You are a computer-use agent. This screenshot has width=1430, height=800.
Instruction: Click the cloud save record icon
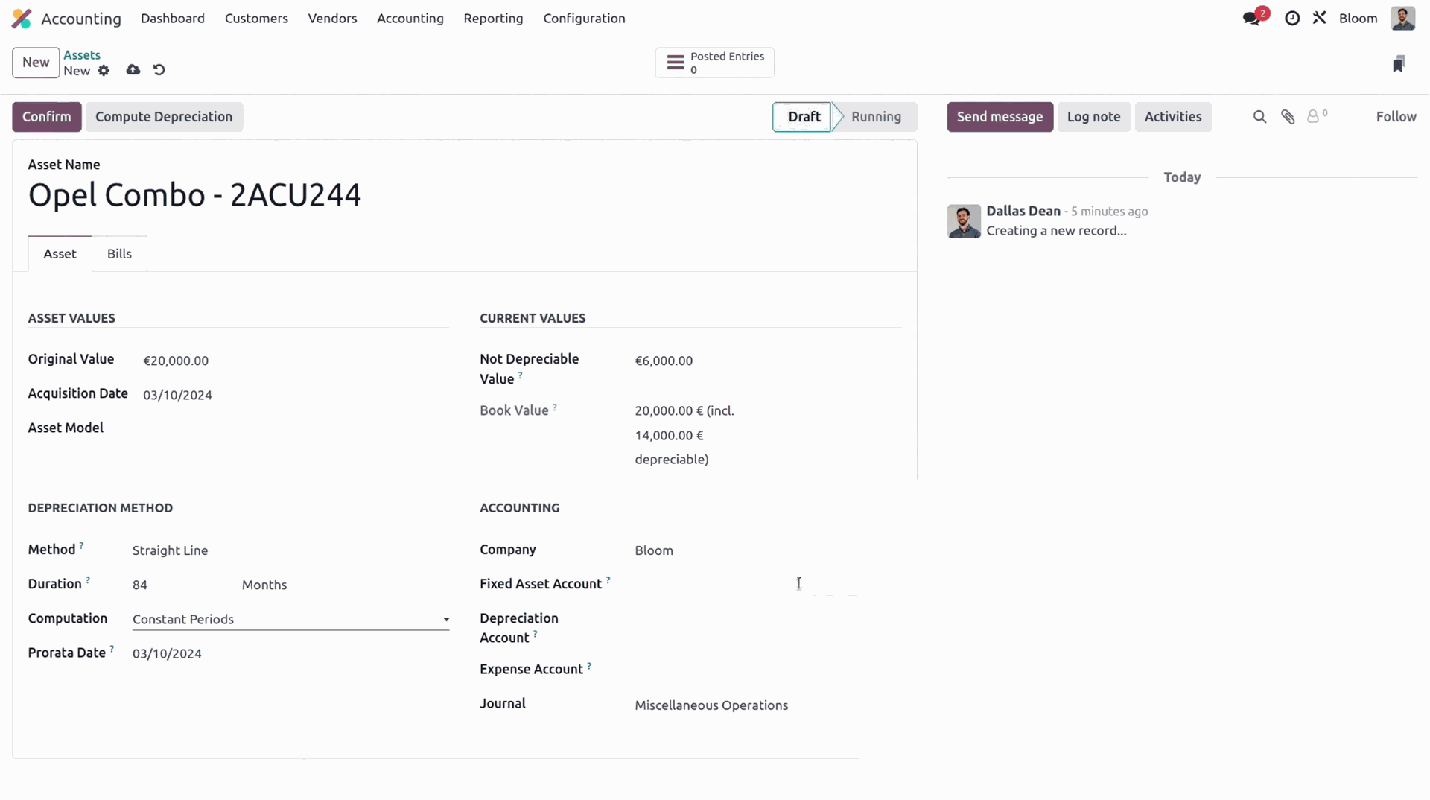(133, 70)
